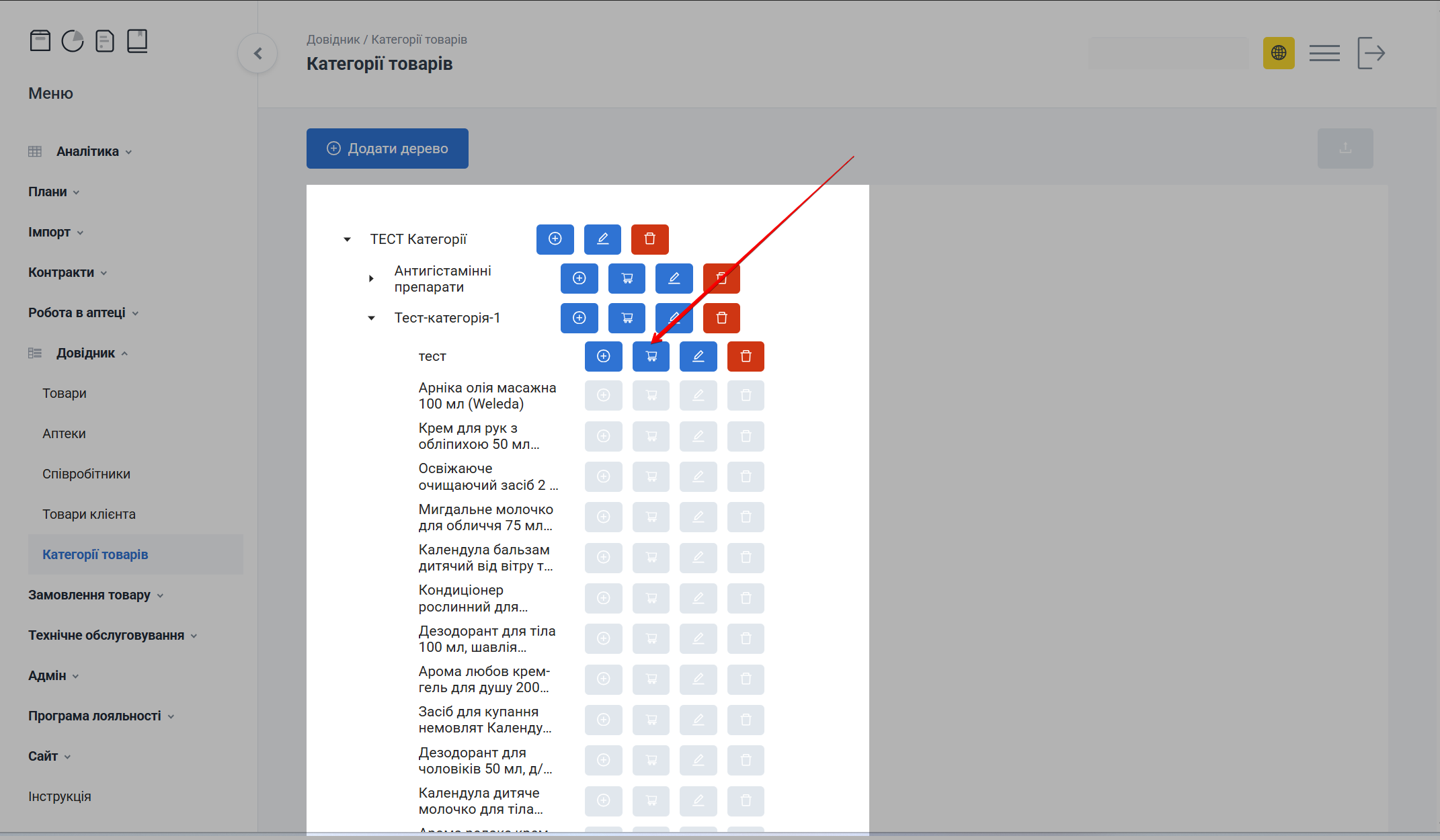
Task: Delete the ТЕСТ Категорії tree
Action: [x=649, y=239]
